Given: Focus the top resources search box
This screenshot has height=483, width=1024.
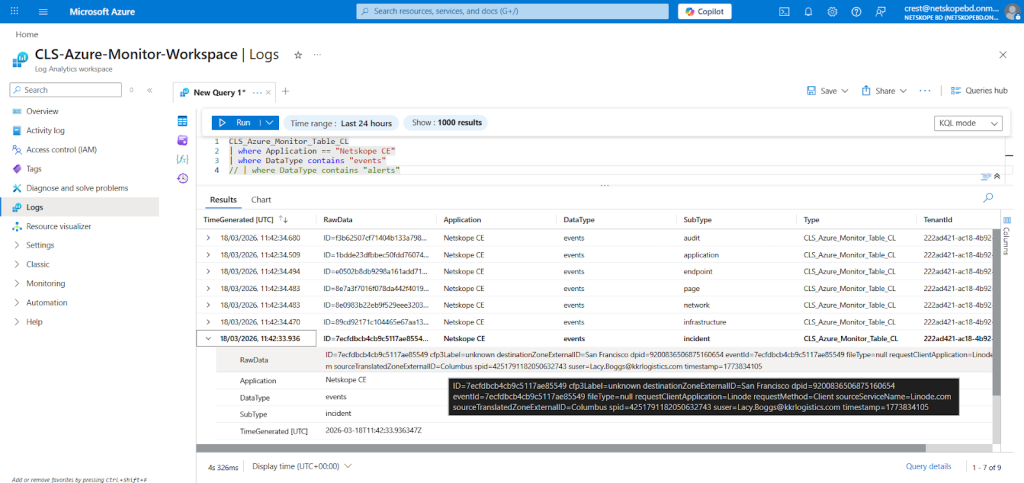Looking at the screenshot, I should click(513, 11).
